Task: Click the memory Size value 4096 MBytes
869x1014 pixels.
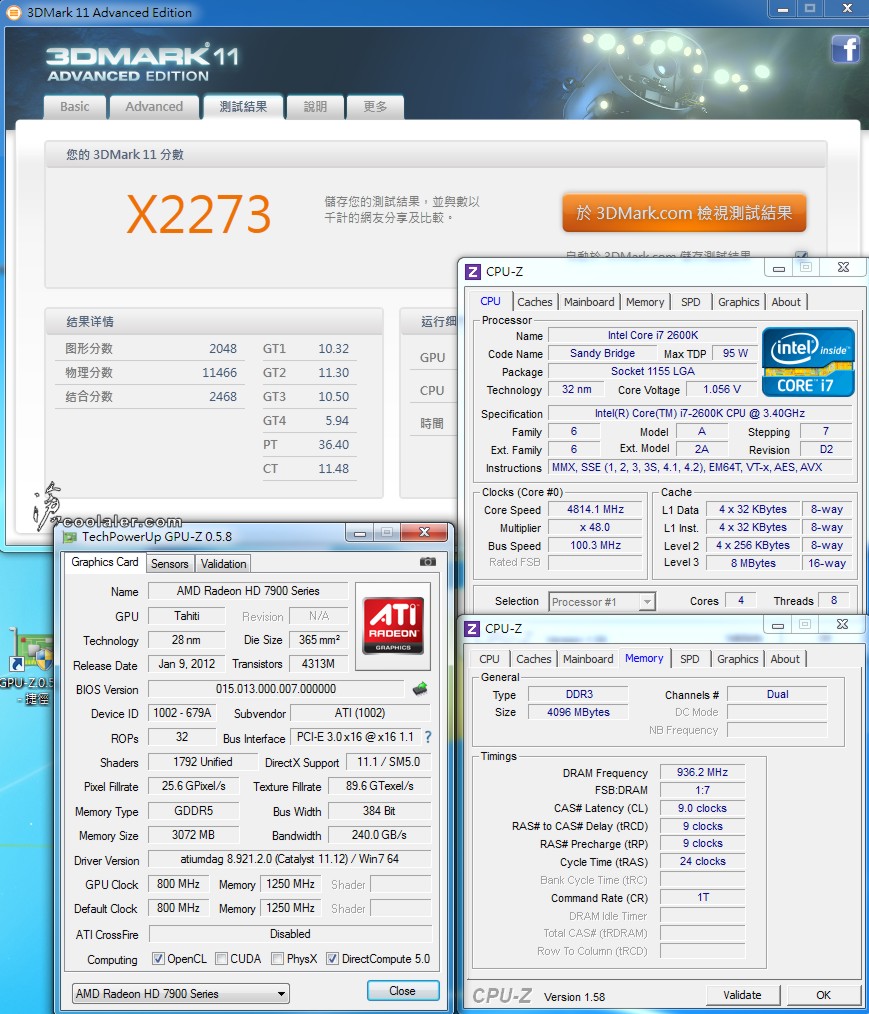Action: click(x=578, y=712)
